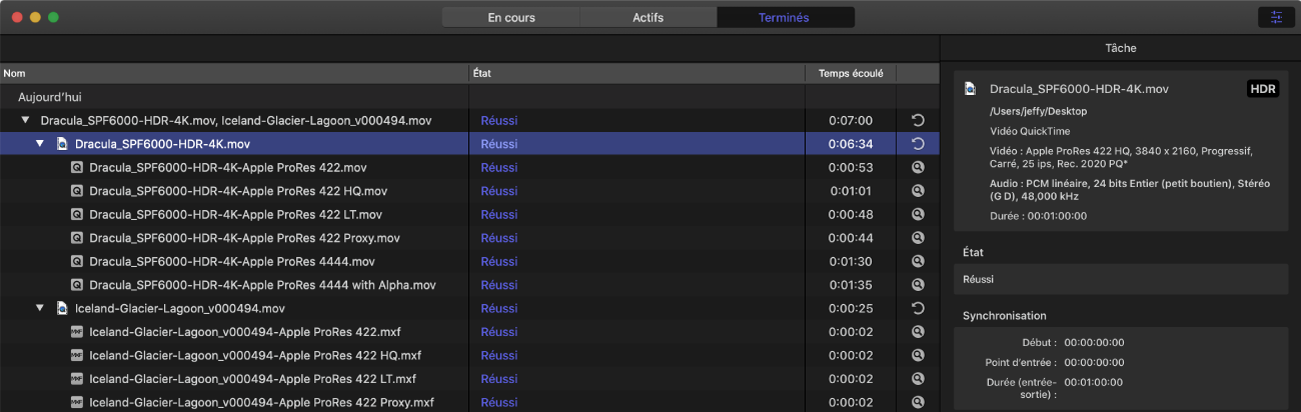Collapse the Dracula_SPF6000-HDR-4K.mov job triangle
This screenshot has height=412, width=1301.
point(41,144)
